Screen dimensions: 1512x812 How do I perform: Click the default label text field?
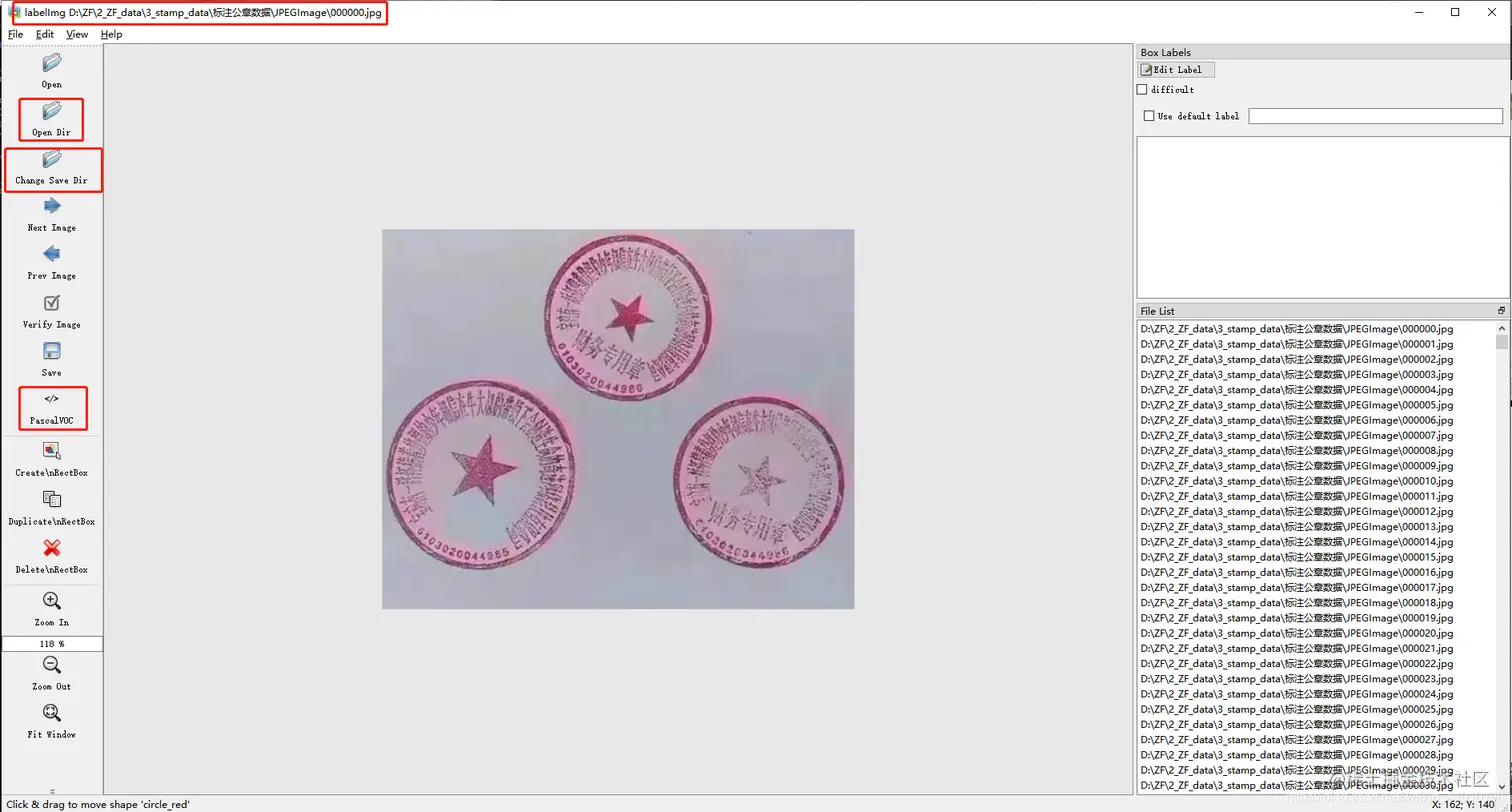(1376, 116)
